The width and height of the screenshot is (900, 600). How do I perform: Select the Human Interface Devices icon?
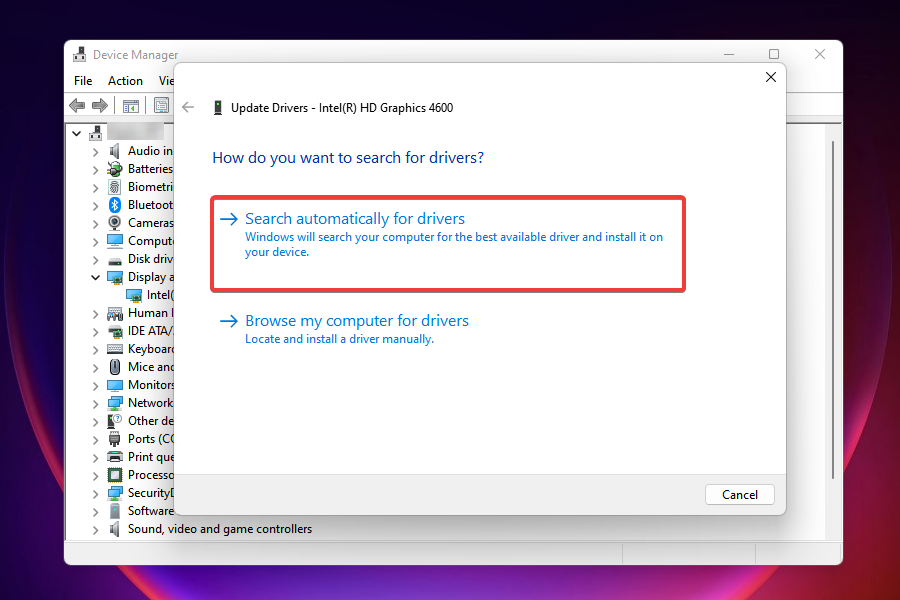pos(115,313)
